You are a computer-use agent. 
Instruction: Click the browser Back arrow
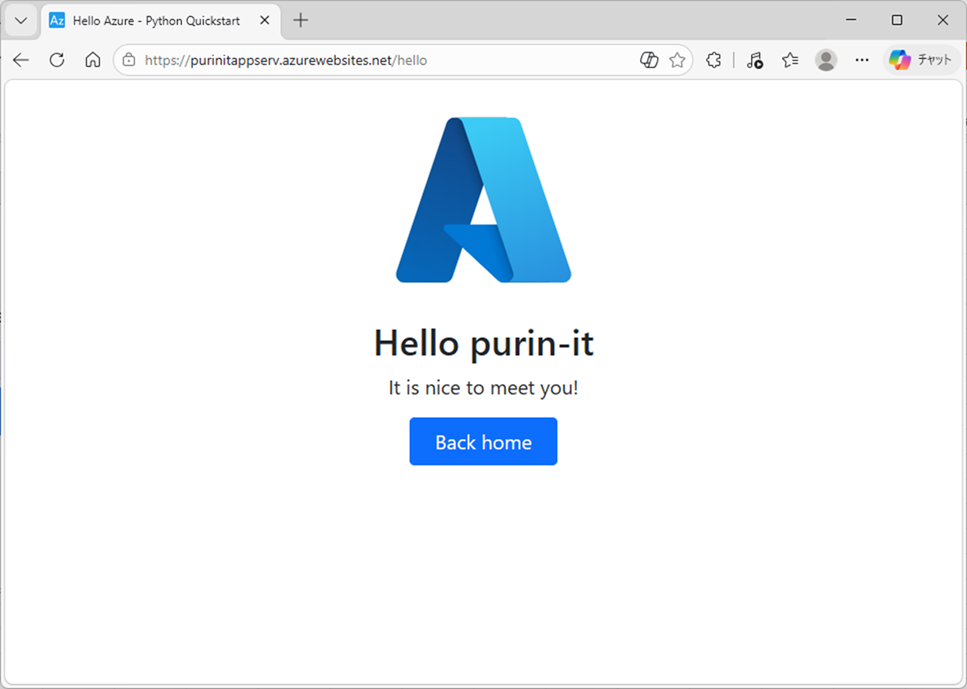pyautogui.click(x=21, y=60)
